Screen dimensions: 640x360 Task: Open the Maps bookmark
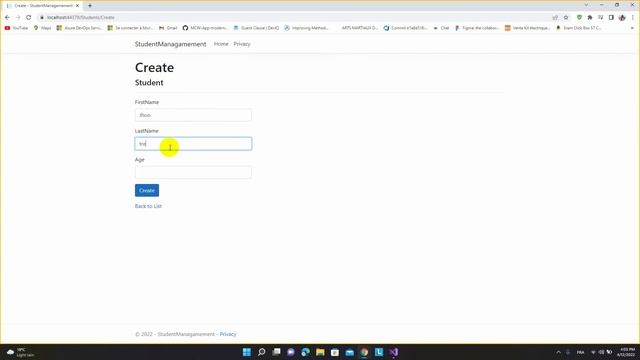(x=42, y=28)
